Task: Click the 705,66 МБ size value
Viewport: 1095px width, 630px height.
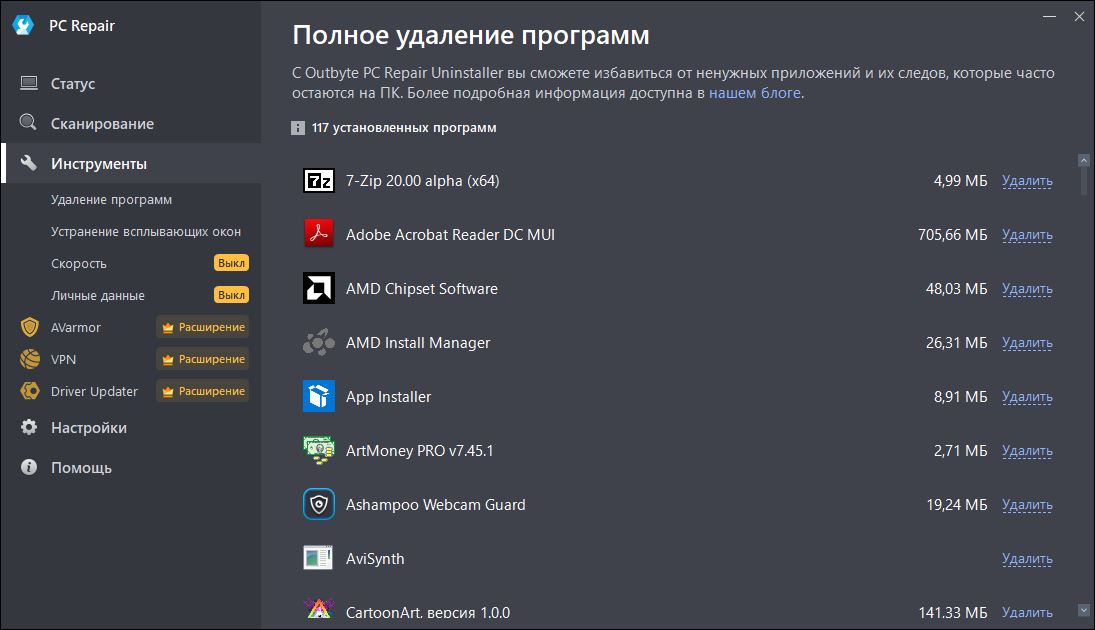Action: coord(953,235)
